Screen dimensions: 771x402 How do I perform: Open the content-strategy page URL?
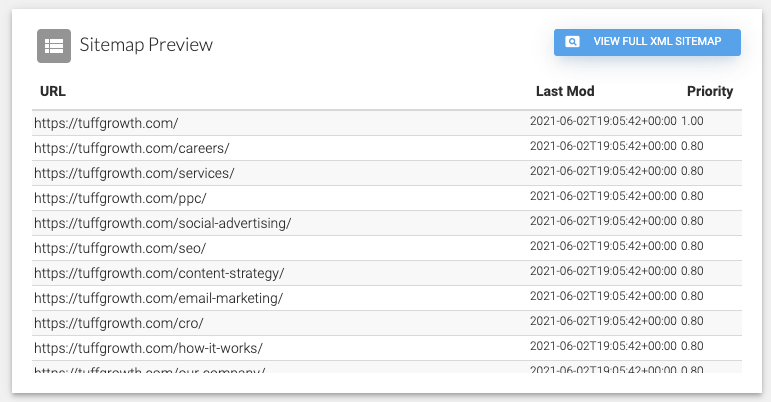click(x=159, y=273)
